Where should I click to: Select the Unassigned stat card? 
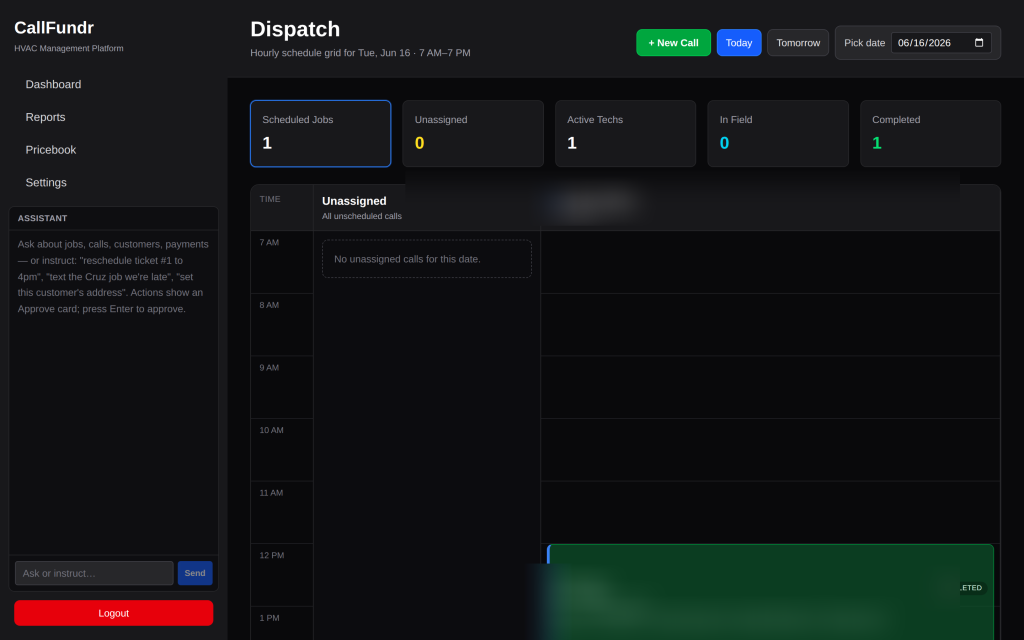click(x=473, y=133)
